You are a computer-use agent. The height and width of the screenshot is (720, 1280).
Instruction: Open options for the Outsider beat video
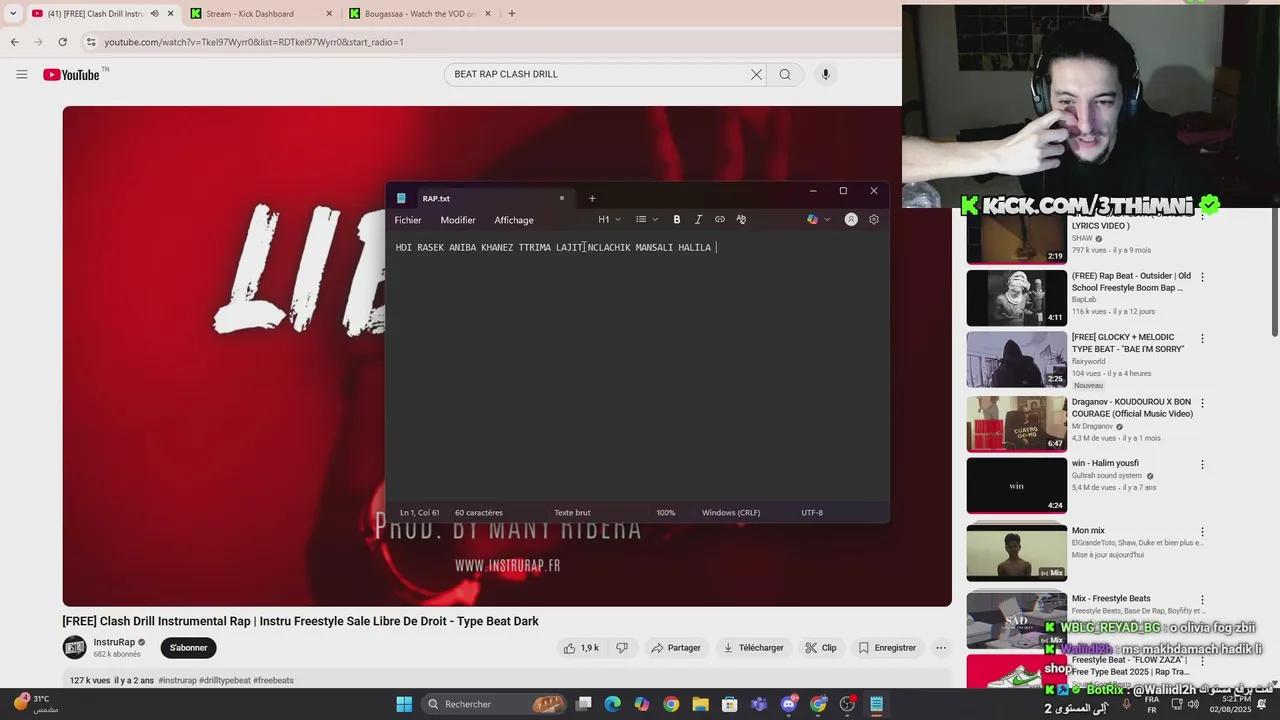coord(1202,277)
